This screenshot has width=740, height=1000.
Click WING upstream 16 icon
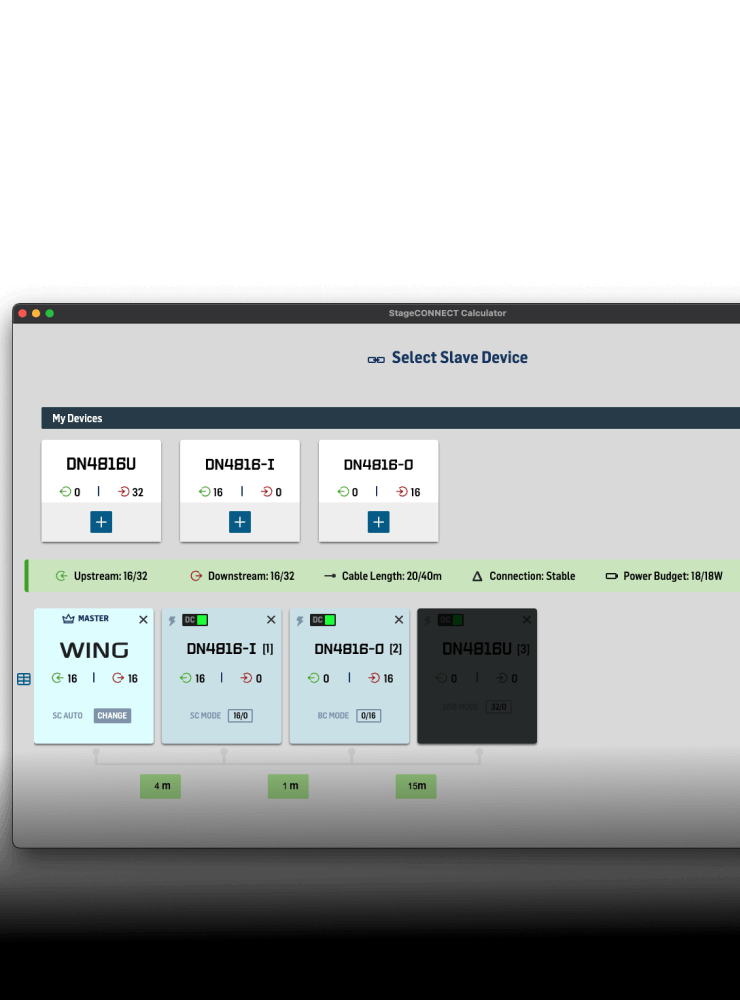(57, 678)
